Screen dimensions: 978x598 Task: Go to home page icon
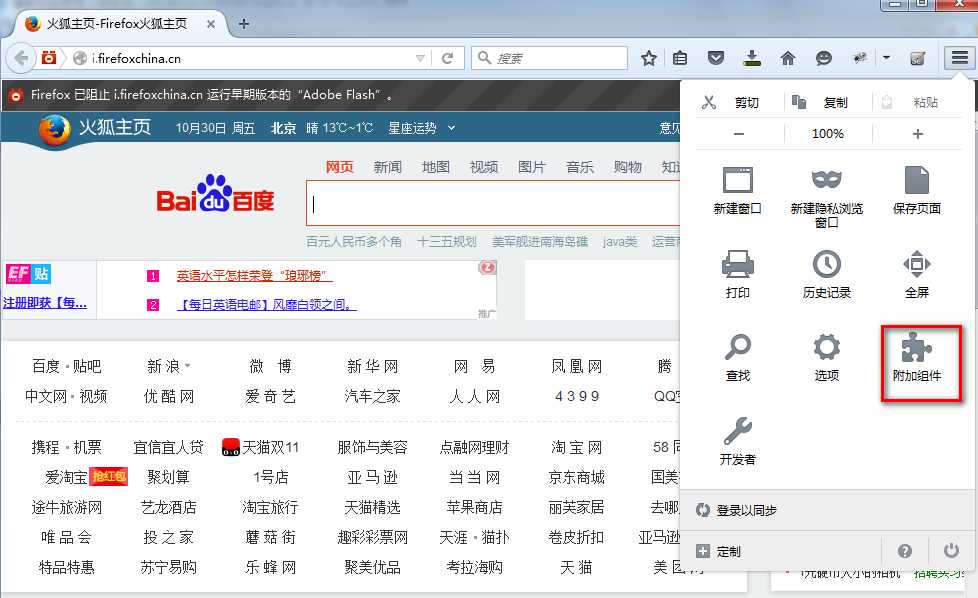tap(788, 58)
